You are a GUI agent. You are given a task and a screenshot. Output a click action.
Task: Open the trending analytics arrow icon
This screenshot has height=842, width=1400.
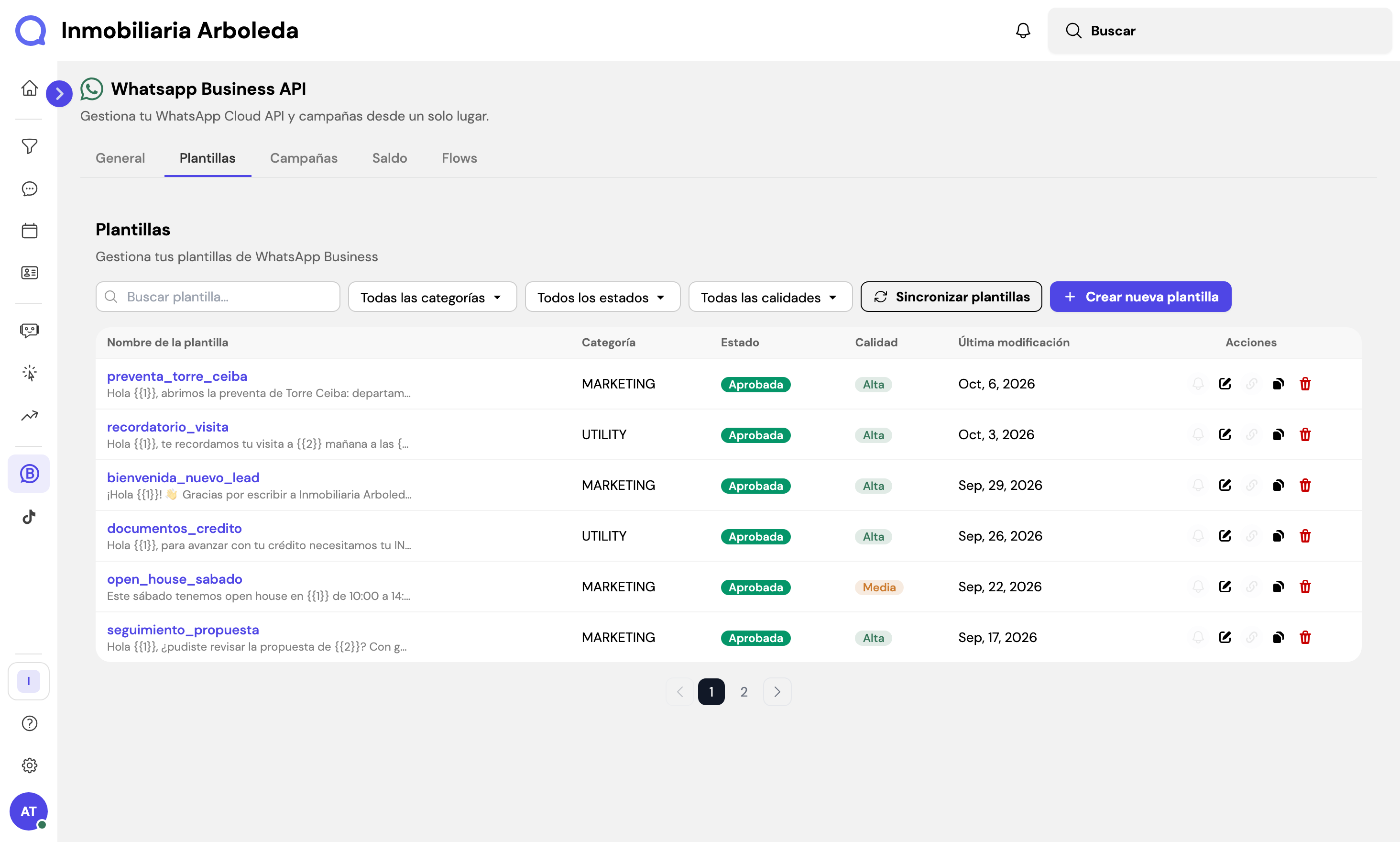pos(30,415)
